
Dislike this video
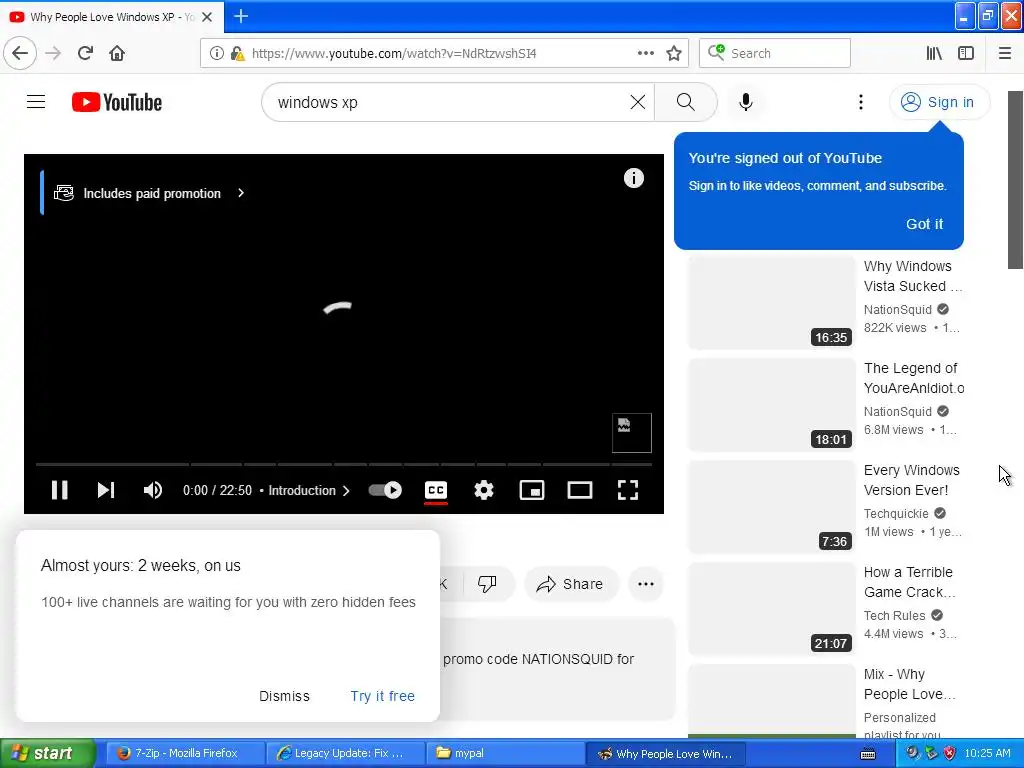tap(487, 584)
